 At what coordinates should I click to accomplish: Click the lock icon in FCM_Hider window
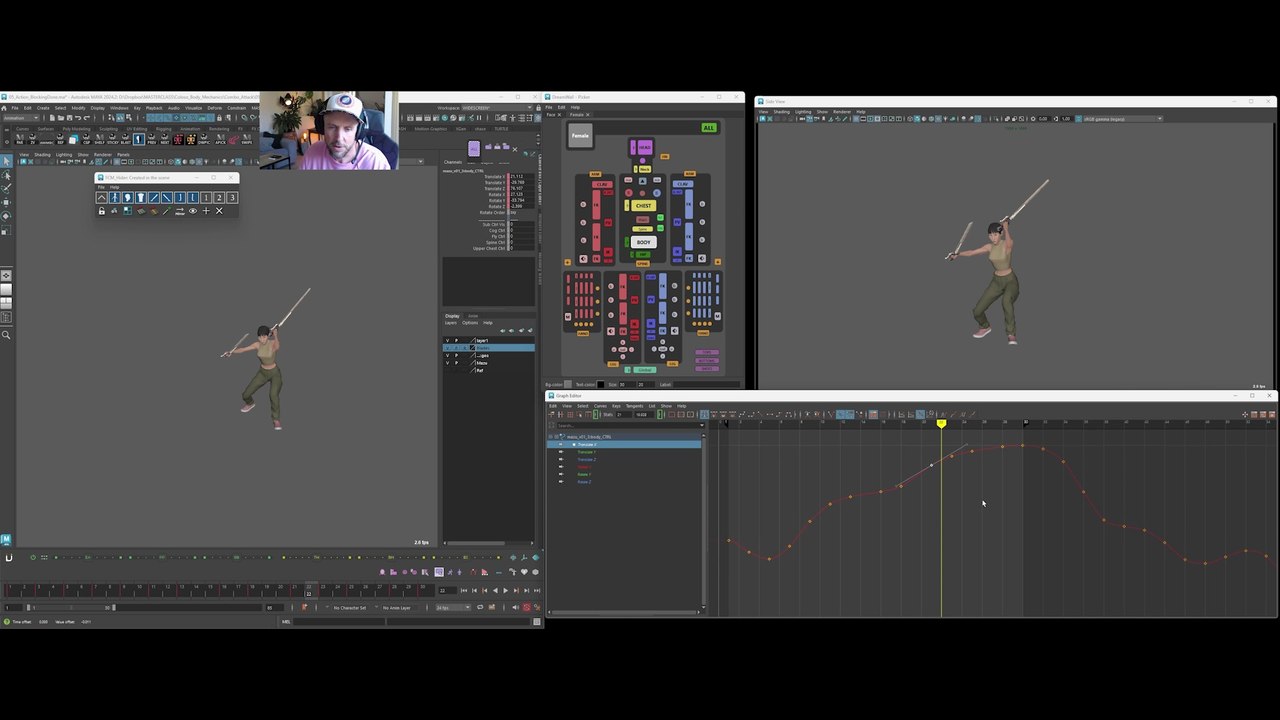click(x=102, y=211)
